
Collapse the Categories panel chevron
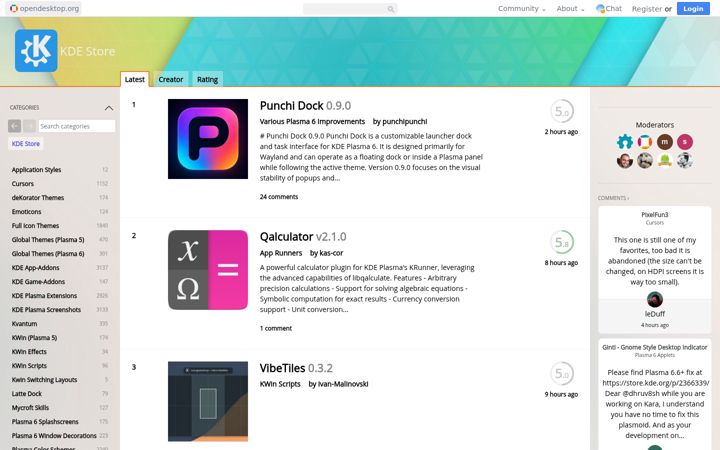(109, 108)
